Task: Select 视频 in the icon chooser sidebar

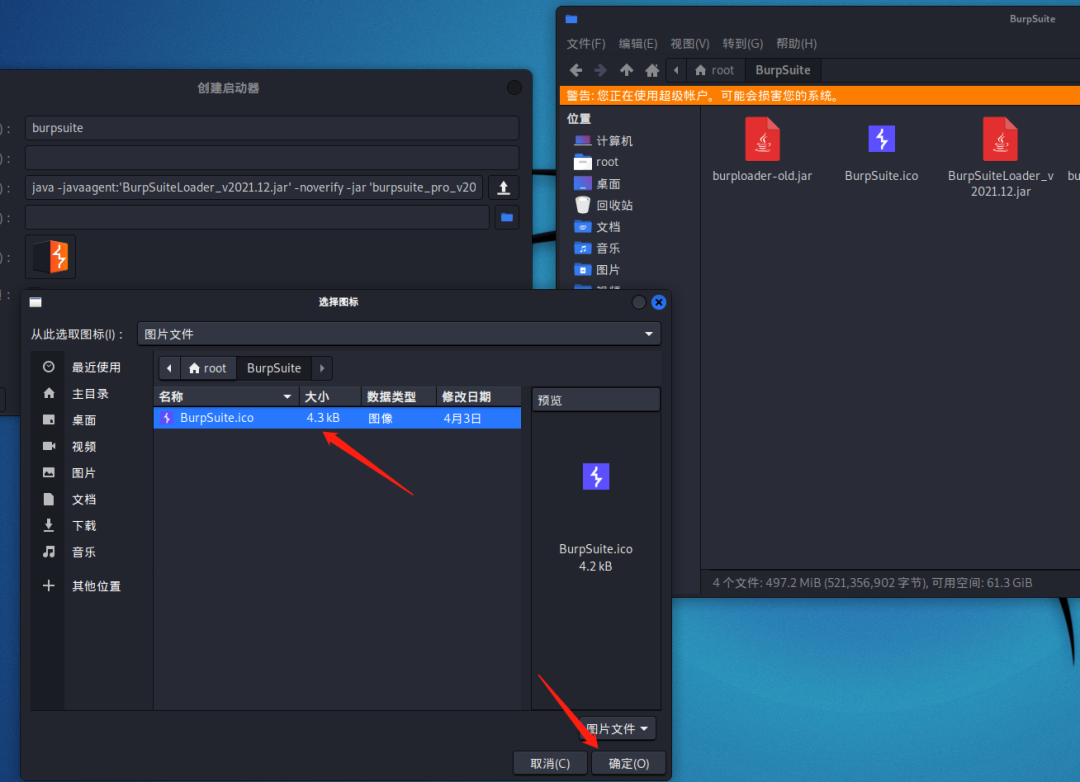Action: [x=90, y=446]
